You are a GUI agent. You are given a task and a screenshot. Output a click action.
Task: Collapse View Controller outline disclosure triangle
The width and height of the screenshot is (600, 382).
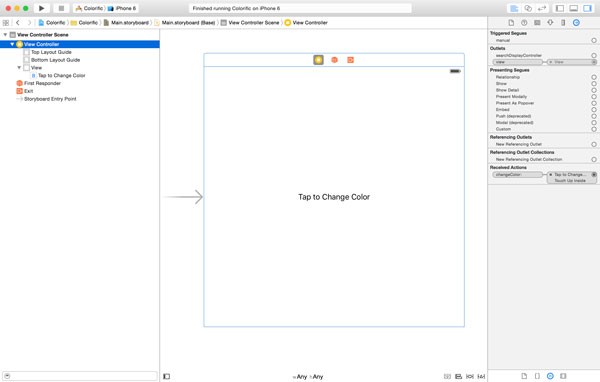click(12, 44)
